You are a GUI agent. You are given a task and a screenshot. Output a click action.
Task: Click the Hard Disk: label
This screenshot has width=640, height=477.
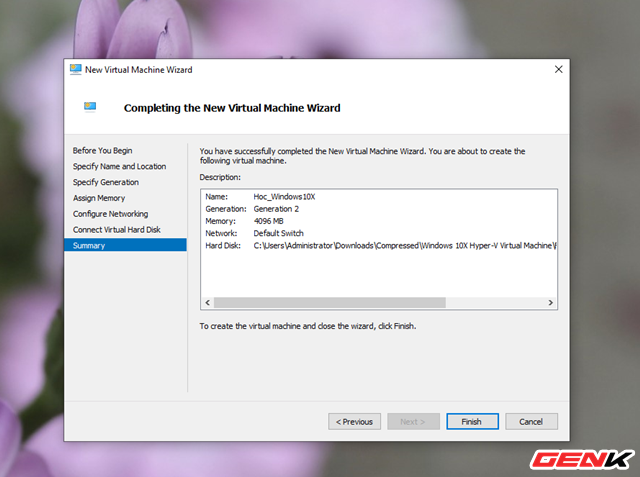click(223, 246)
